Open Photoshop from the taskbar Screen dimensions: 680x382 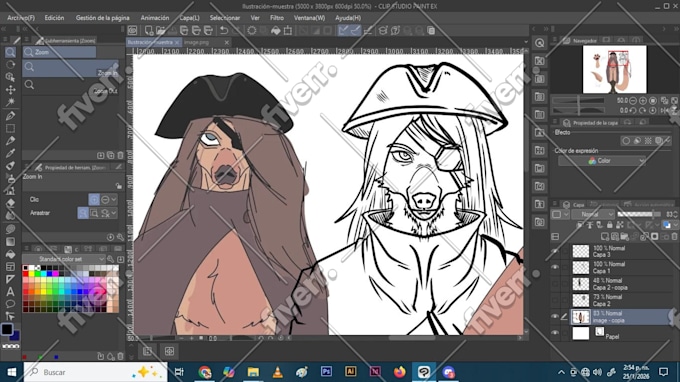(x=326, y=372)
